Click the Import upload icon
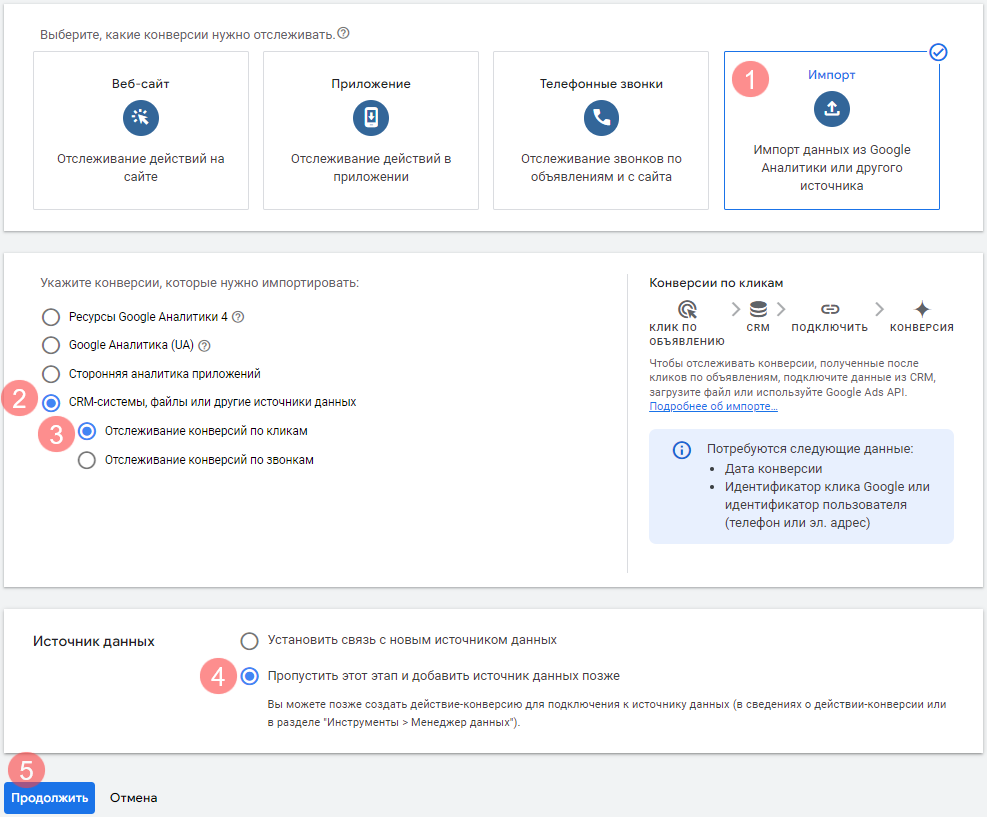The width and height of the screenshot is (987, 817). [x=831, y=109]
